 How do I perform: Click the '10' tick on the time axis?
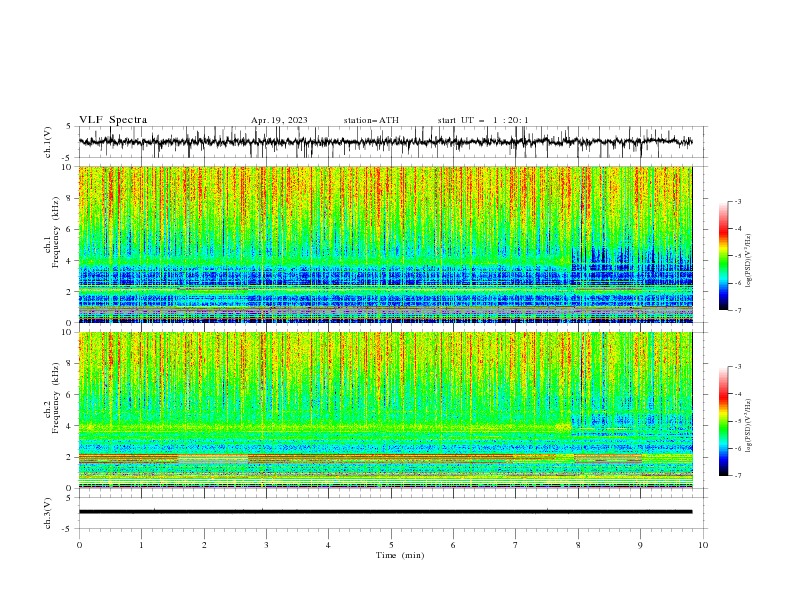pyautogui.click(x=703, y=545)
